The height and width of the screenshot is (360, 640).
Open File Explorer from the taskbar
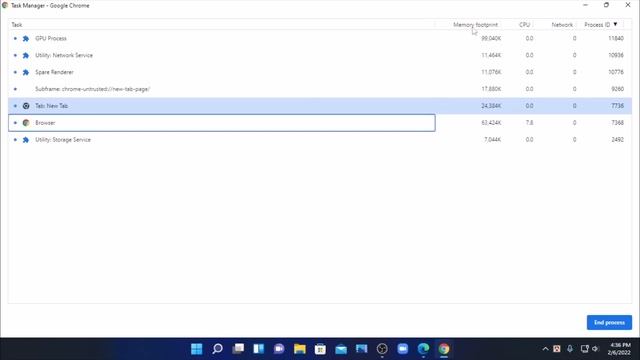tap(300, 349)
